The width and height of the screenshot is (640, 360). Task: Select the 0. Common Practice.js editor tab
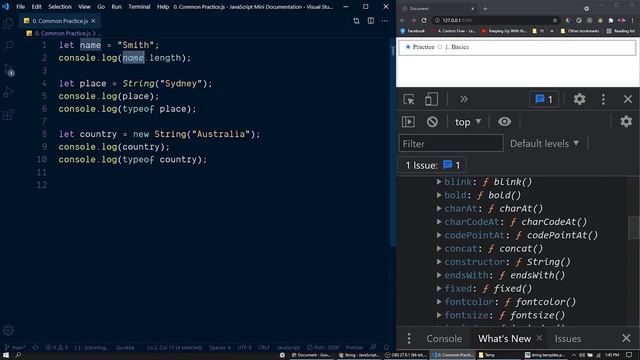pyautogui.click(x=60, y=21)
